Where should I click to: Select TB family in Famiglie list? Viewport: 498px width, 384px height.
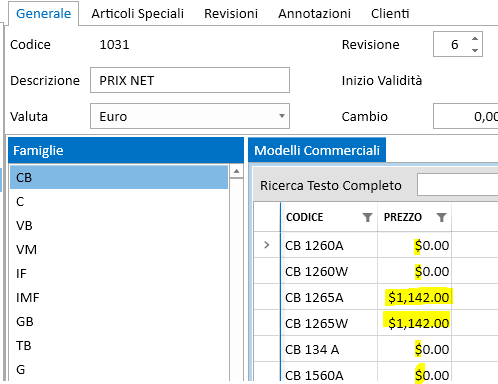pos(119,346)
